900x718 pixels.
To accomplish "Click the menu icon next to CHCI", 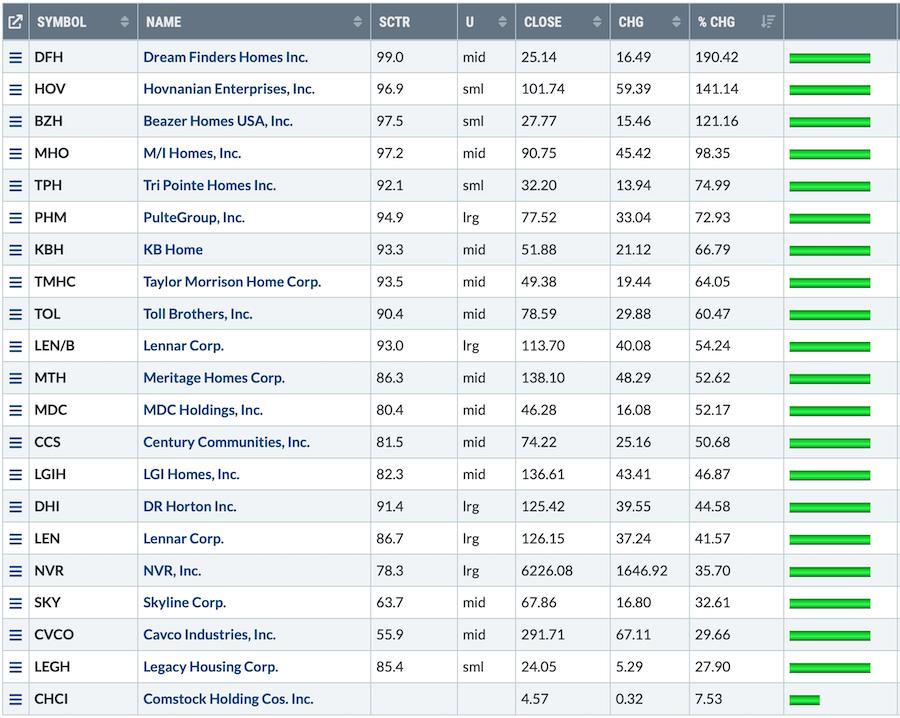I will click(15, 699).
